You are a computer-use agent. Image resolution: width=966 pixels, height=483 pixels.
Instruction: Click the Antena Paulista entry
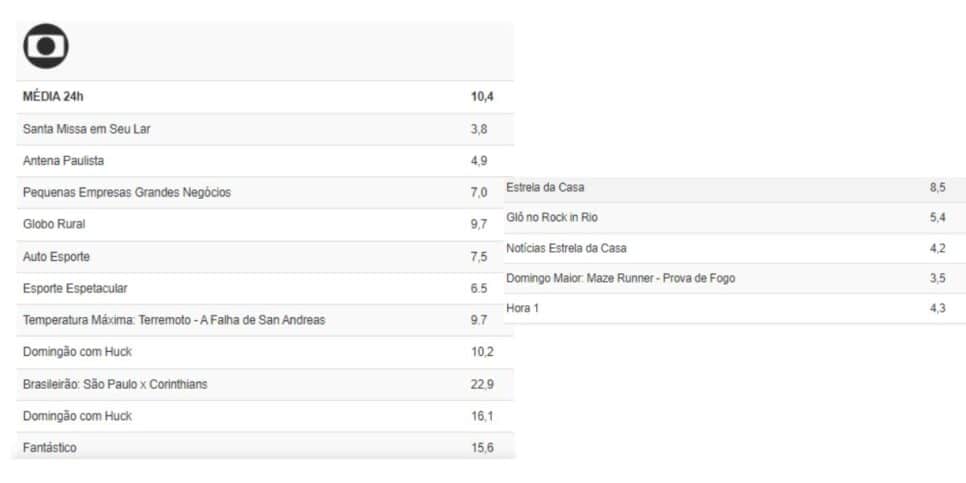(x=265, y=161)
